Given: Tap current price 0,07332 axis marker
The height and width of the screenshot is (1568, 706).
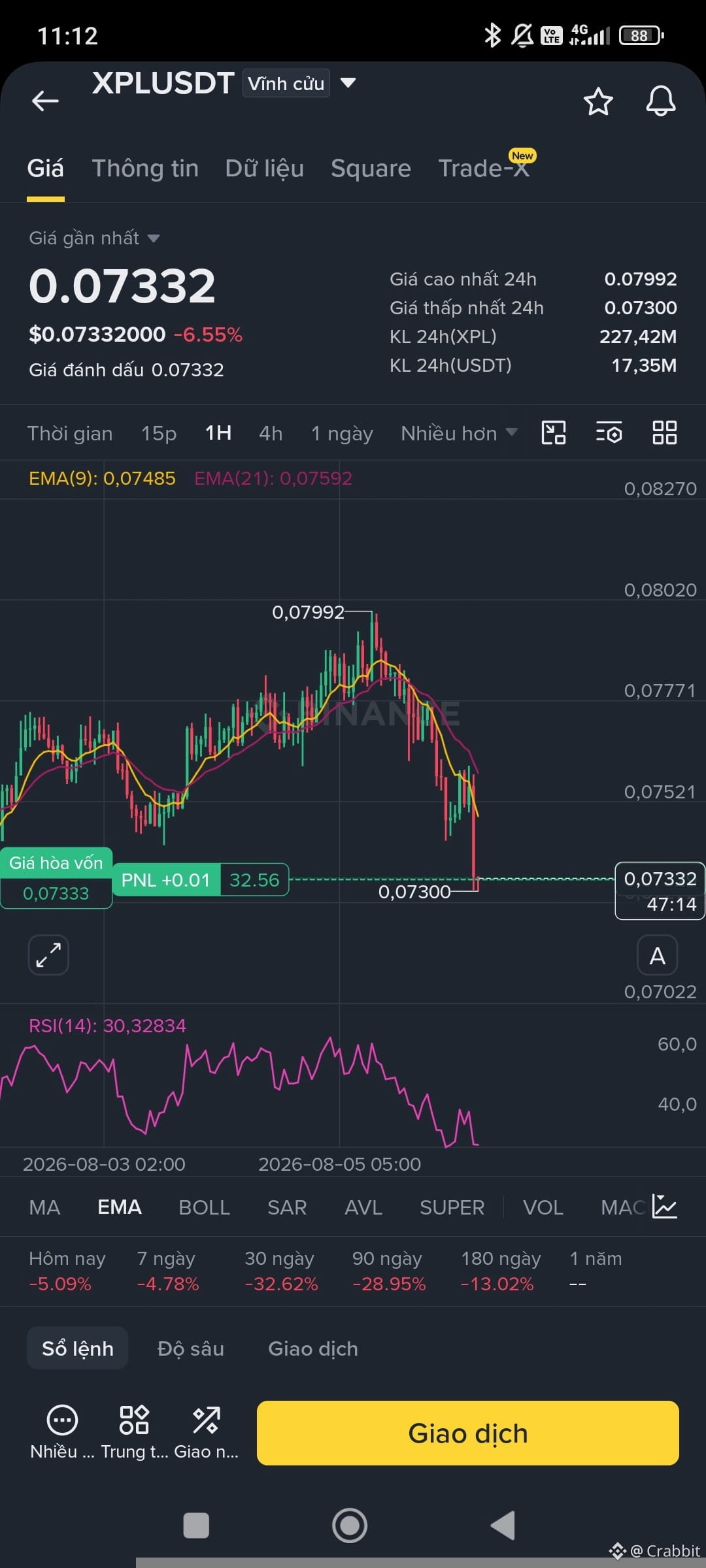Looking at the screenshot, I should pyautogui.click(x=660, y=891).
